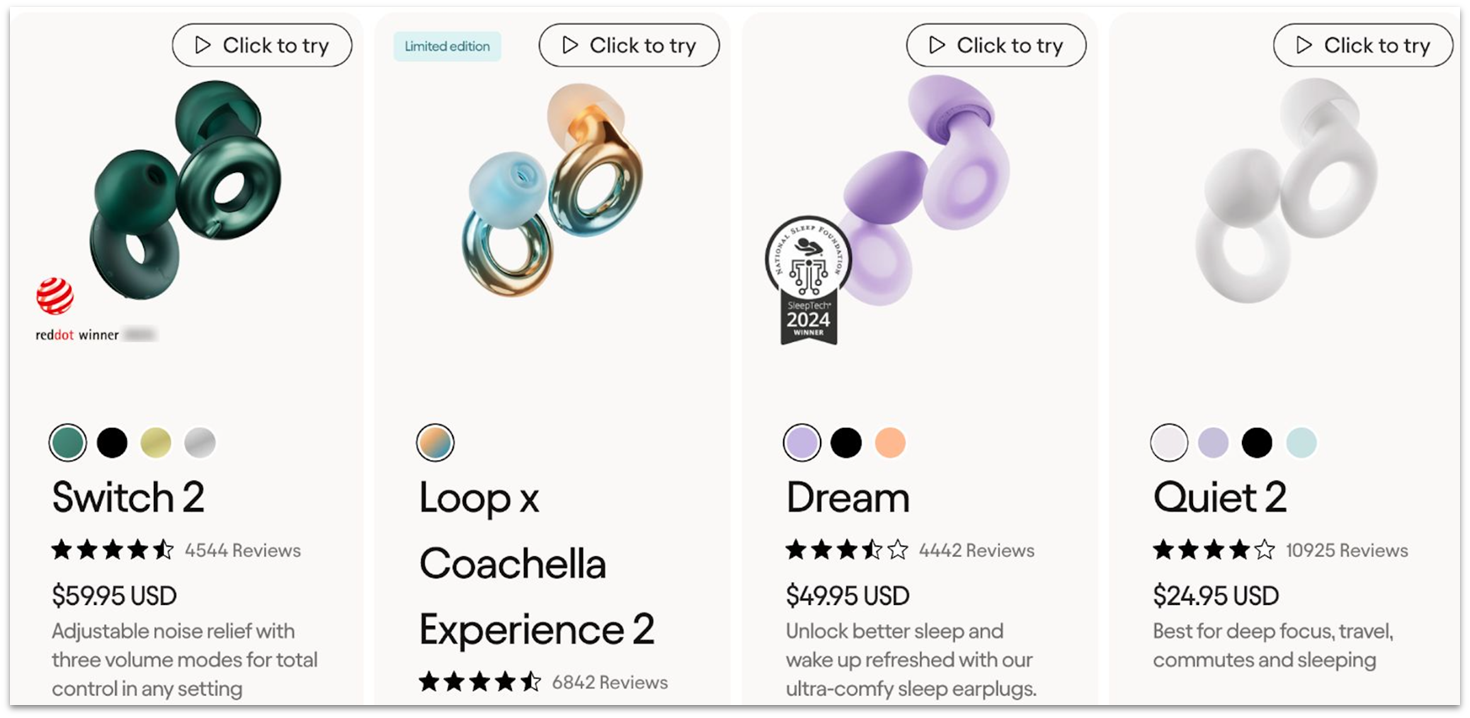Image resolution: width=1470 pixels, height=718 pixels.
Task: Select the mint swatch under Quiet 2
Action: pyautogui.click(x=1301, y=441)
